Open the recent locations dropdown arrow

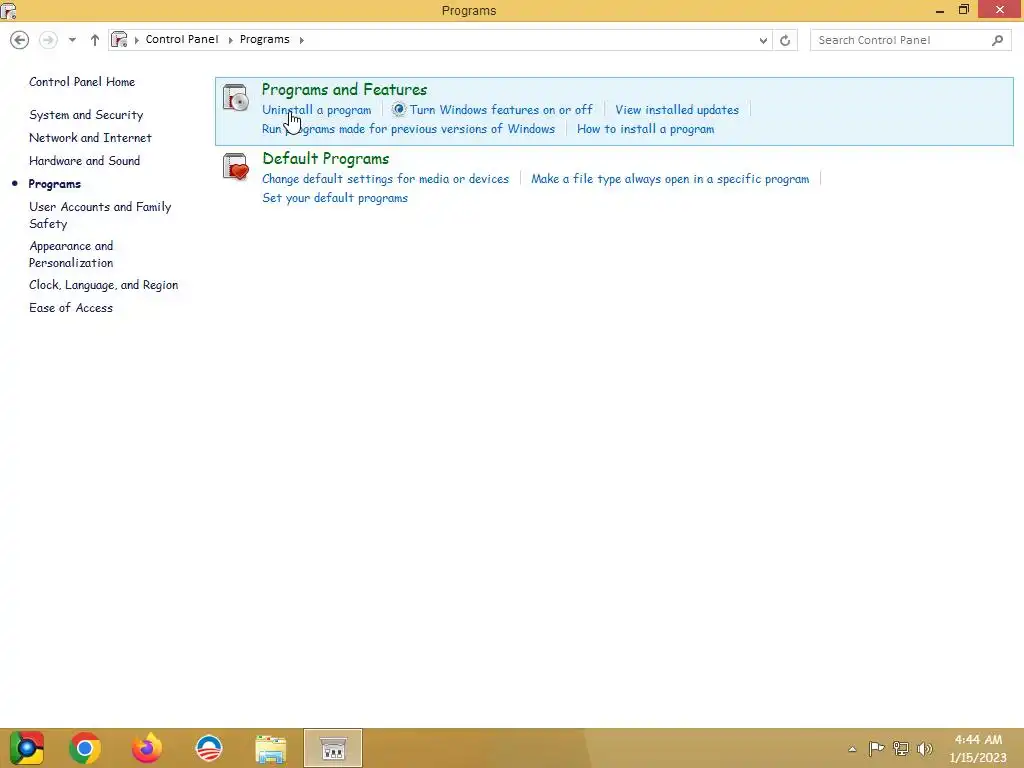72,40
